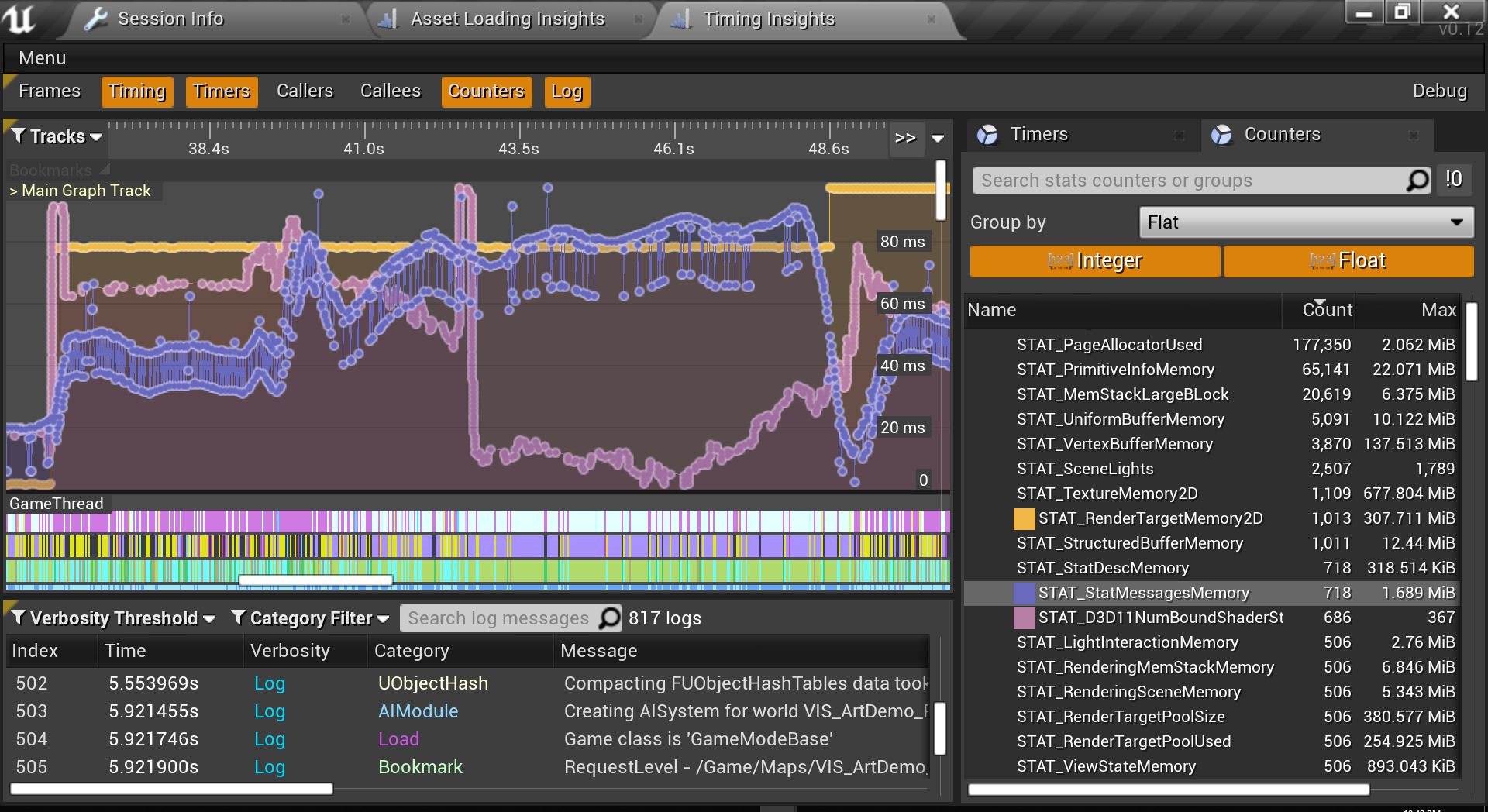Click the wrench icon on Session Info tab
The width and height of the screenshot is (1488, 812).
95,19
